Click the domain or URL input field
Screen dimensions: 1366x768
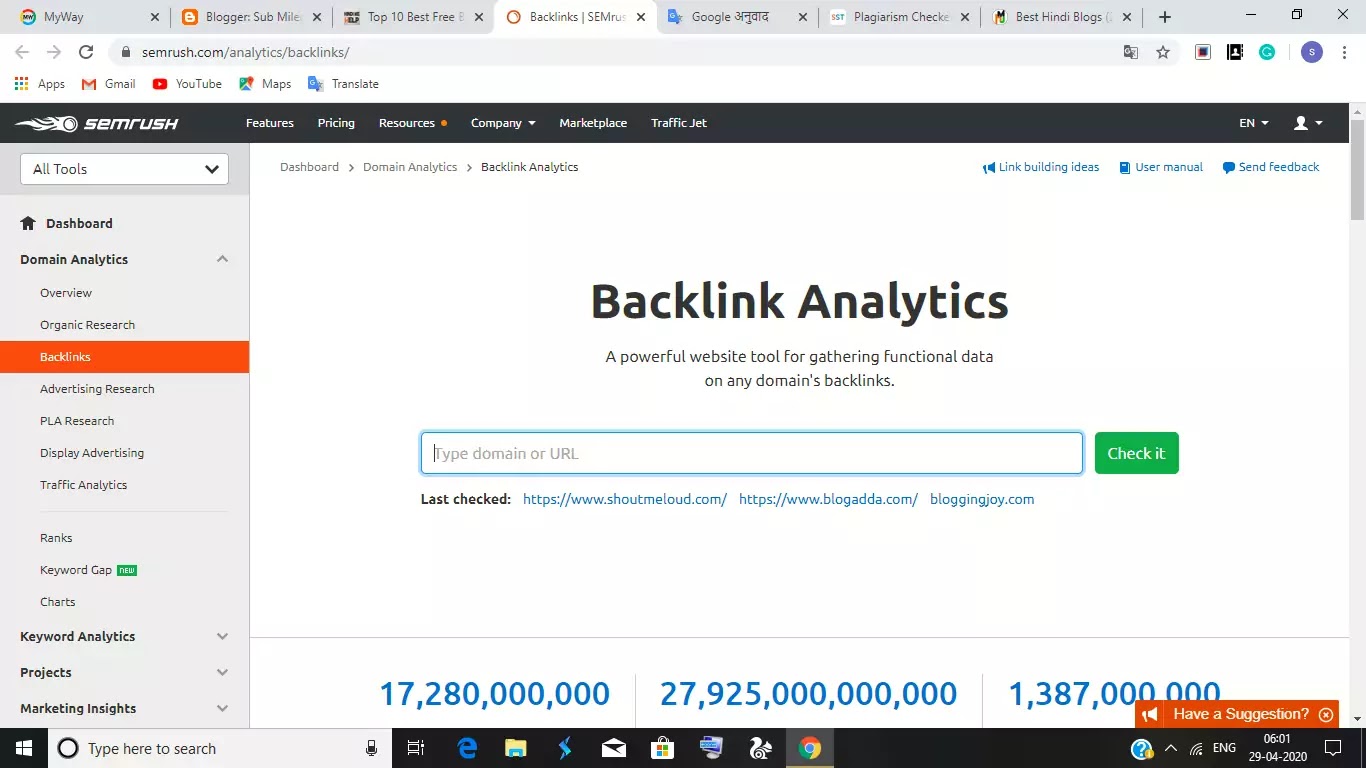click(752, 453)
